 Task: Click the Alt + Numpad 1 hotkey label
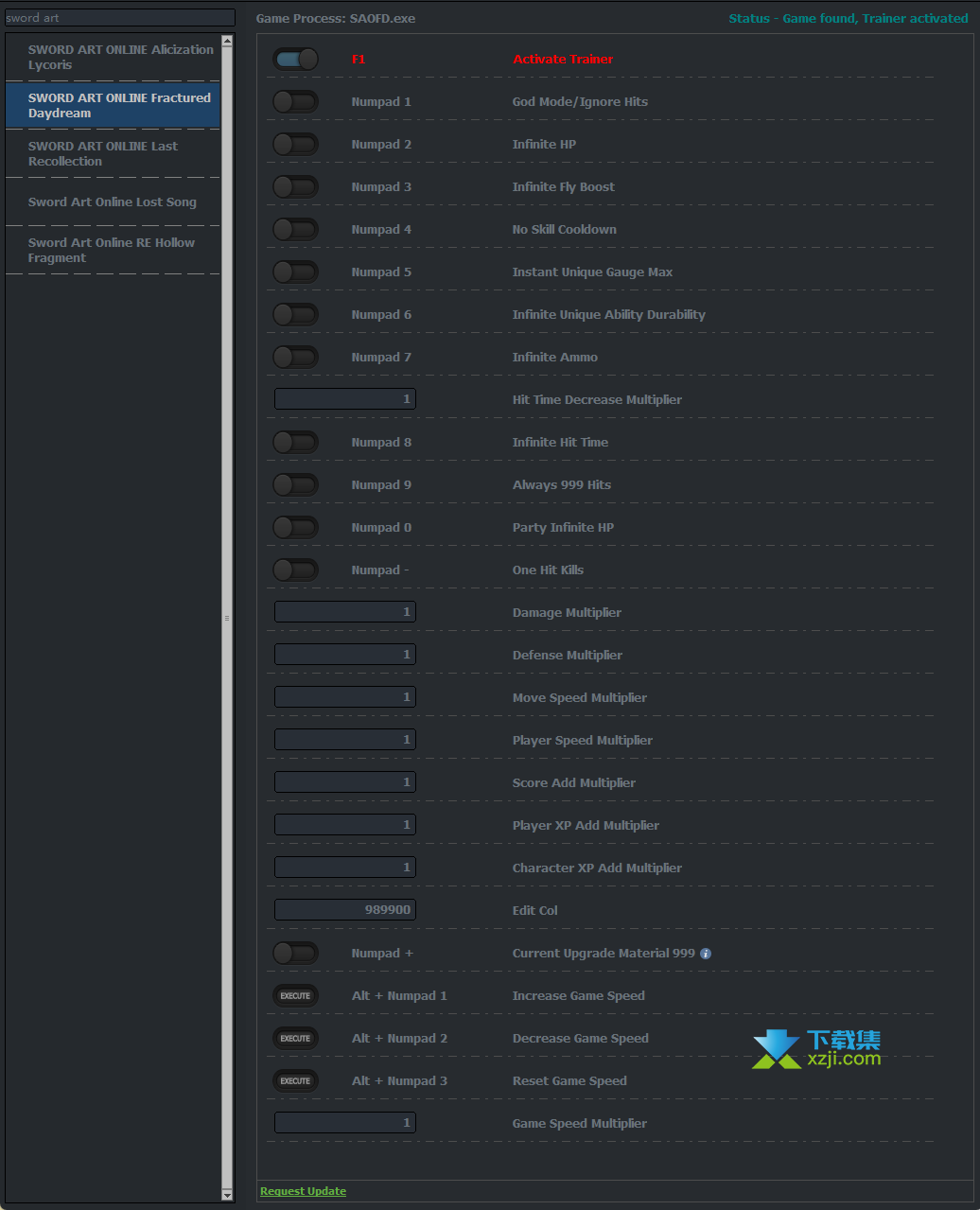coord(399,995)
